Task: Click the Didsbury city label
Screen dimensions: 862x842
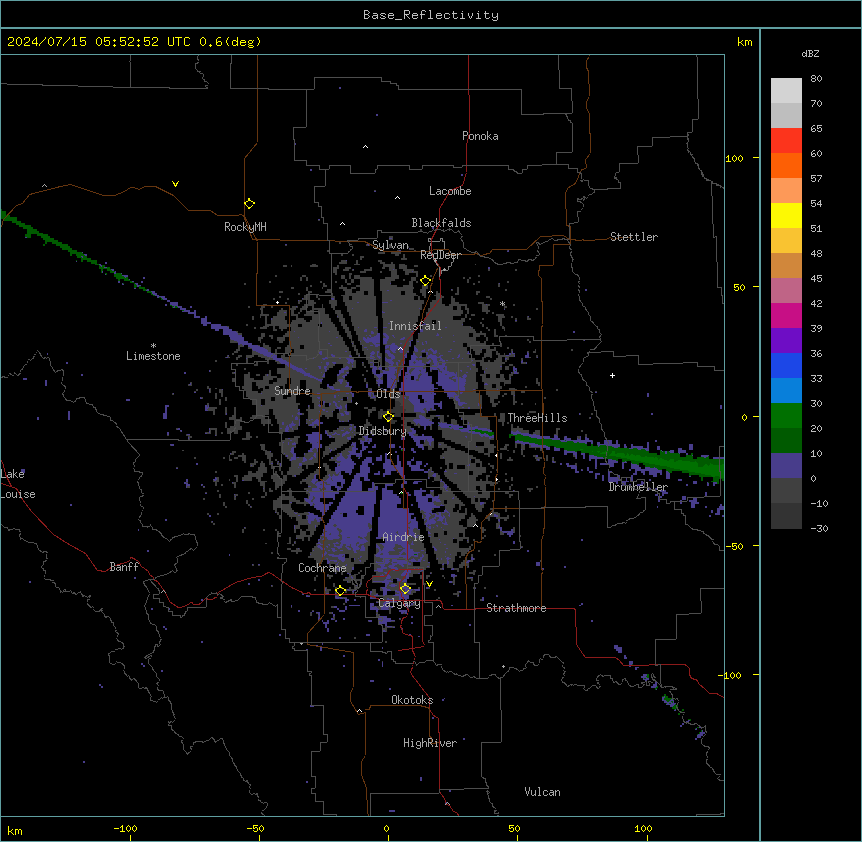Action: [382, 431]
